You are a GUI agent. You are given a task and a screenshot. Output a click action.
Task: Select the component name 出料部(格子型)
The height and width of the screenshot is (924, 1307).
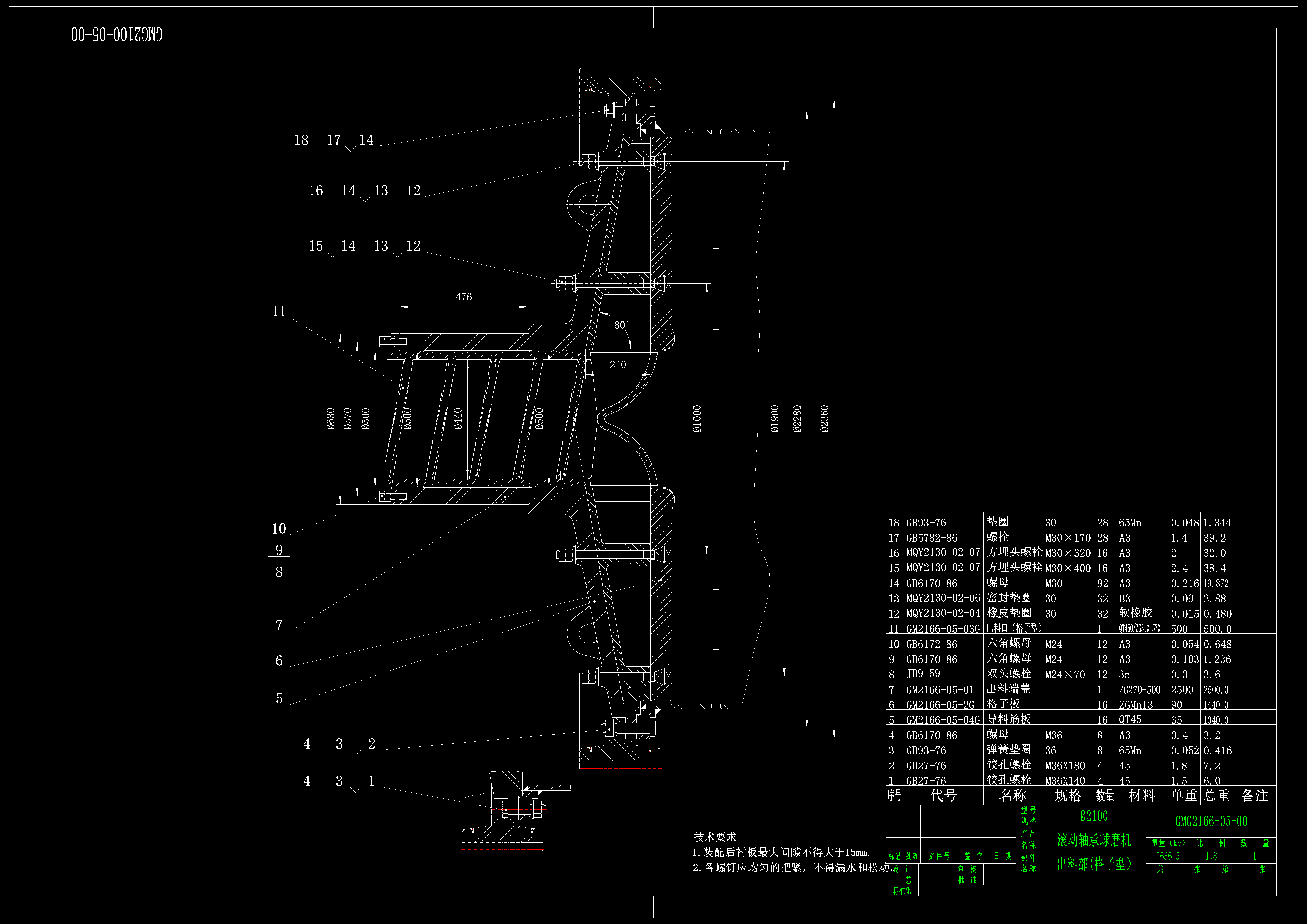(x=1094, y=864)
